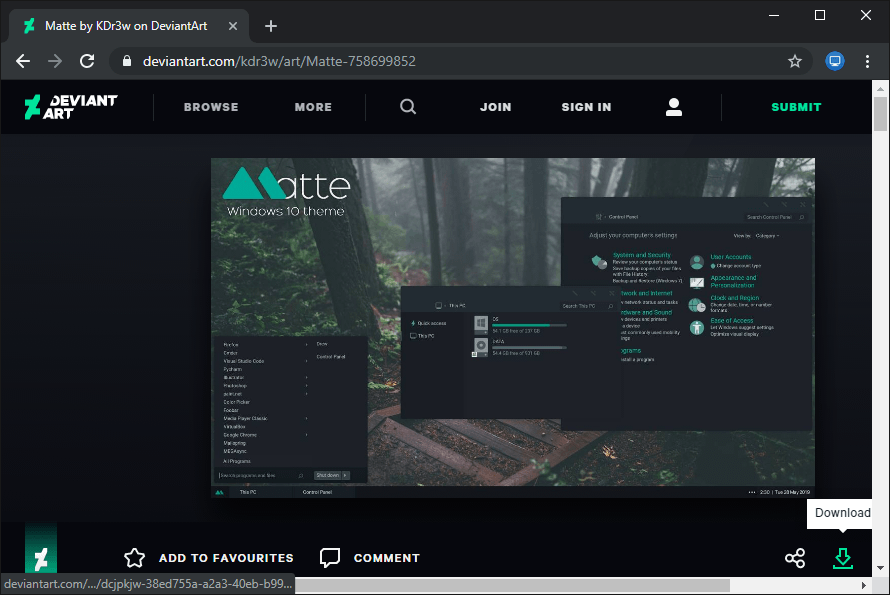890x595 pixels.
Task: Click the horizontal scrollbar thumb
Action: 513,585
